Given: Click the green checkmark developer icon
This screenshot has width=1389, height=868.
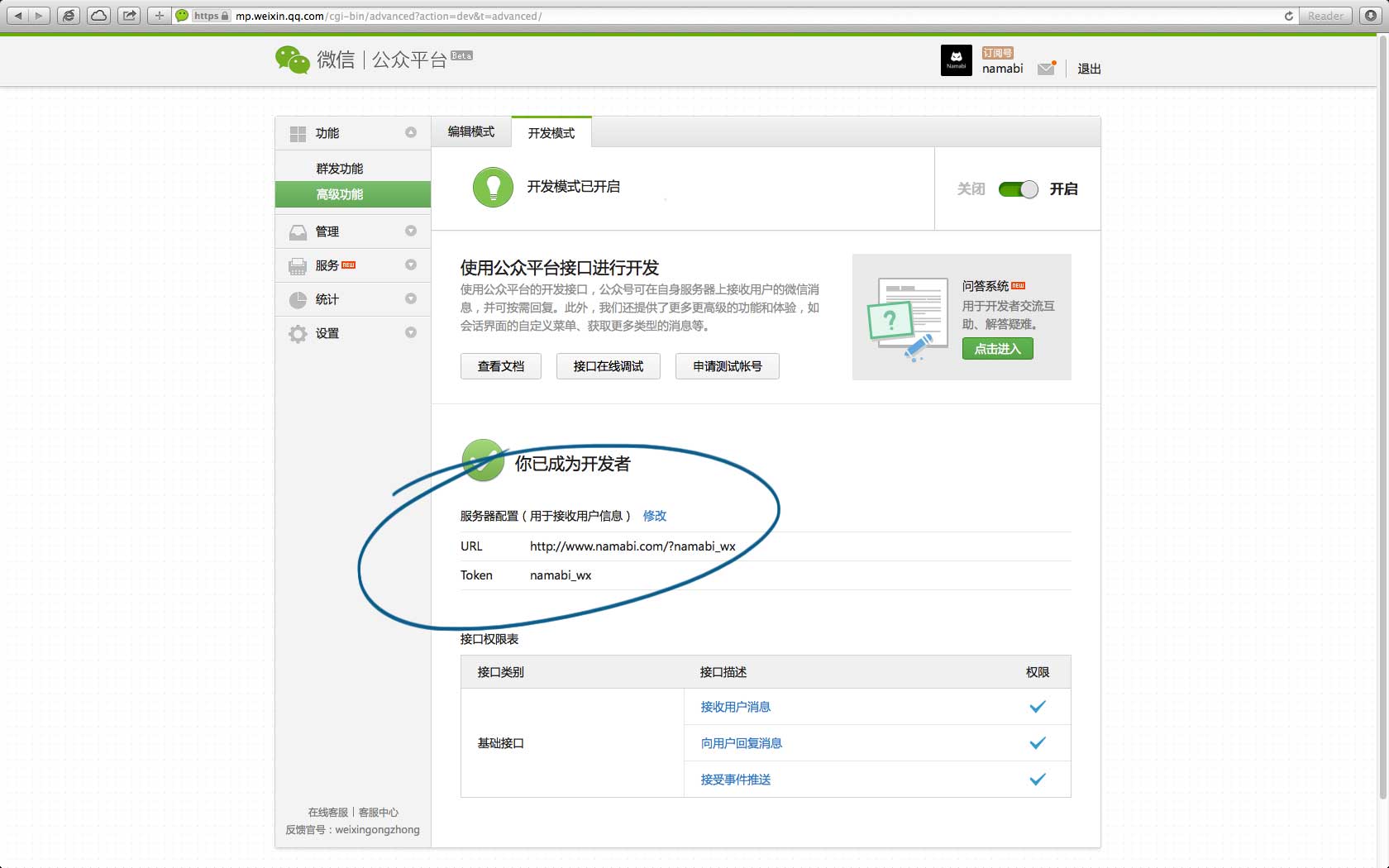Looking at the screenshot, I should coord(483,460).
